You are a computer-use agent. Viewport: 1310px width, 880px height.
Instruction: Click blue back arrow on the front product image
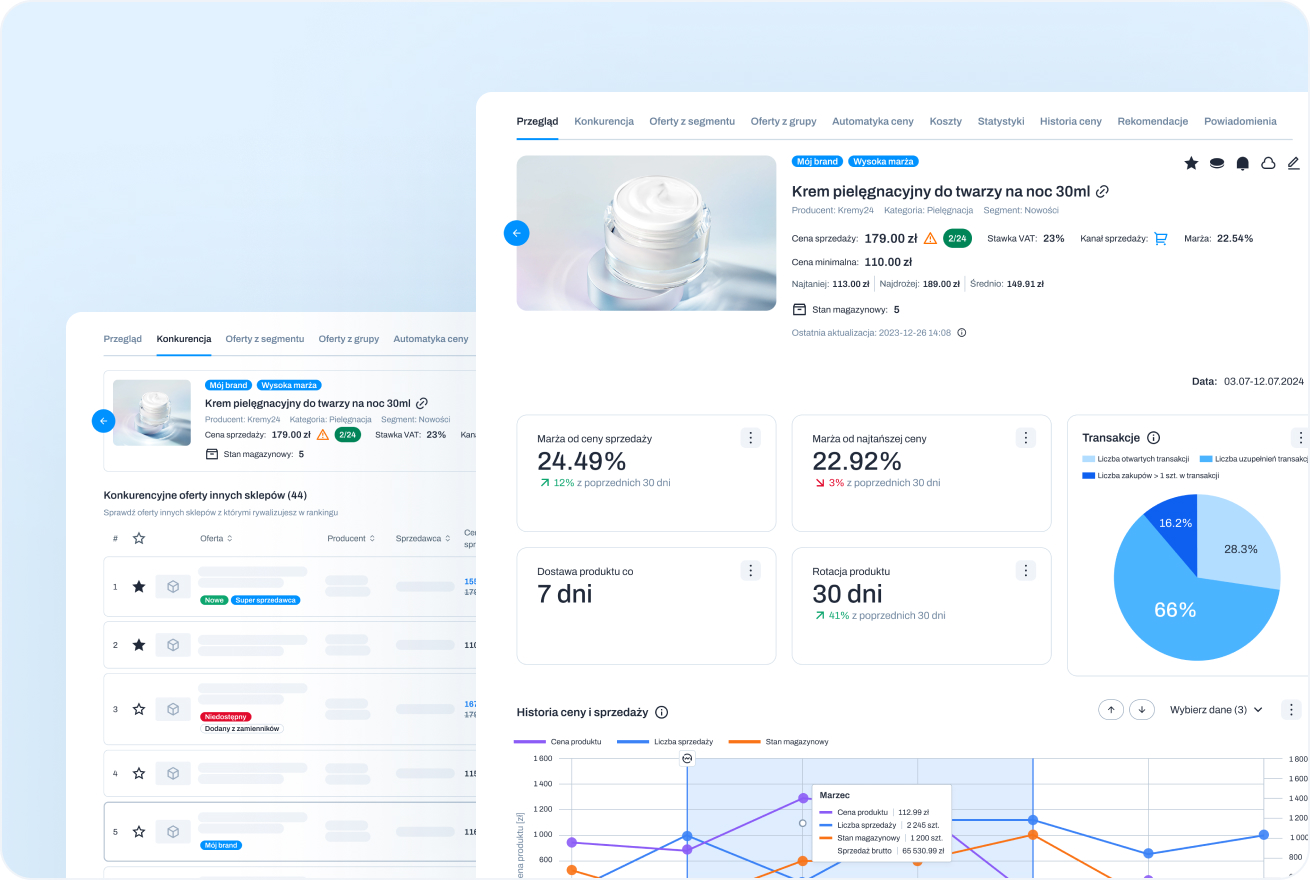pyautogui.click(x=516, y=233)
